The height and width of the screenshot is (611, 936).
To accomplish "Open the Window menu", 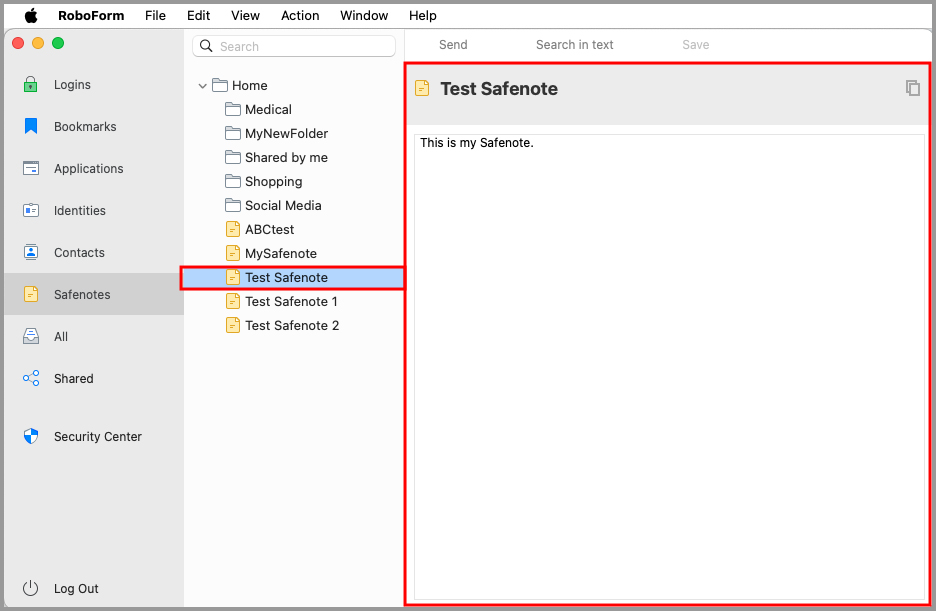I will (x=364, y=16).
